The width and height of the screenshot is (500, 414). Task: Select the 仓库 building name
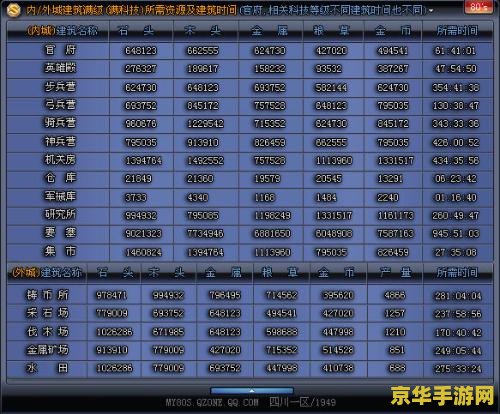(60, 177)
